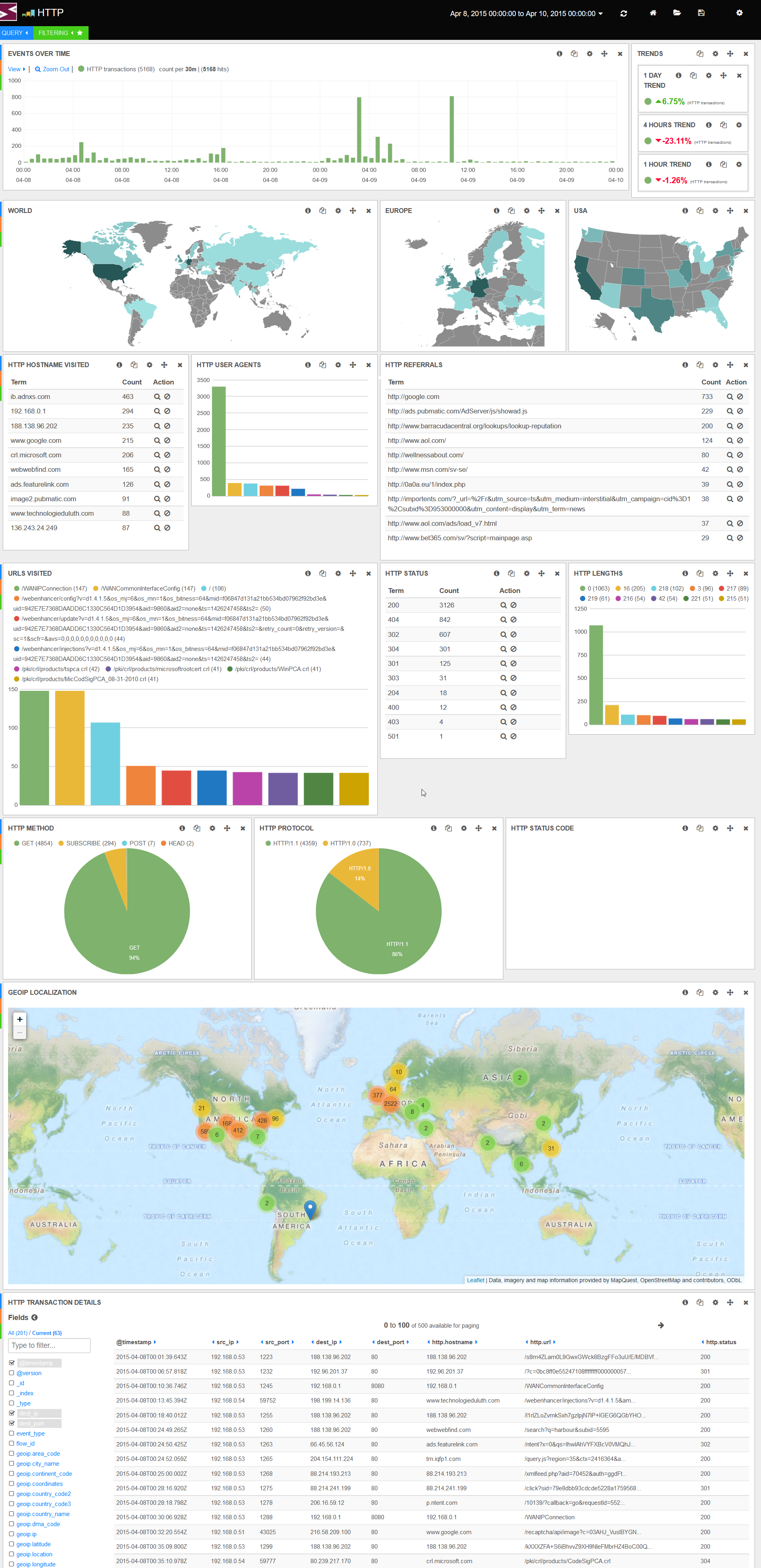Configure Events Over Time panel with gear icon
This screenshot has height=1568, width=761.
tap(589, 54)
